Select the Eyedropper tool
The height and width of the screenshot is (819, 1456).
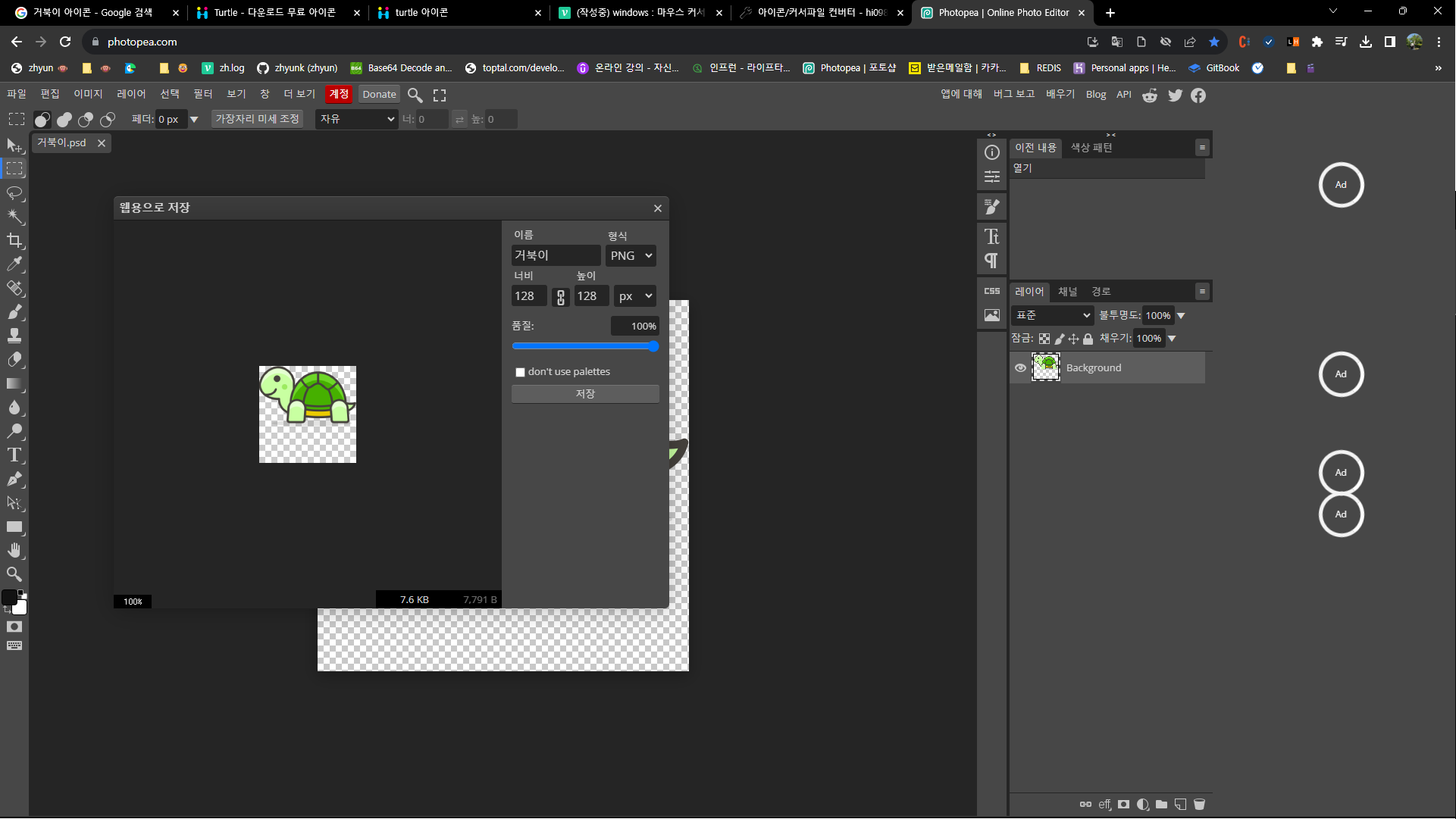click(14, 264)
